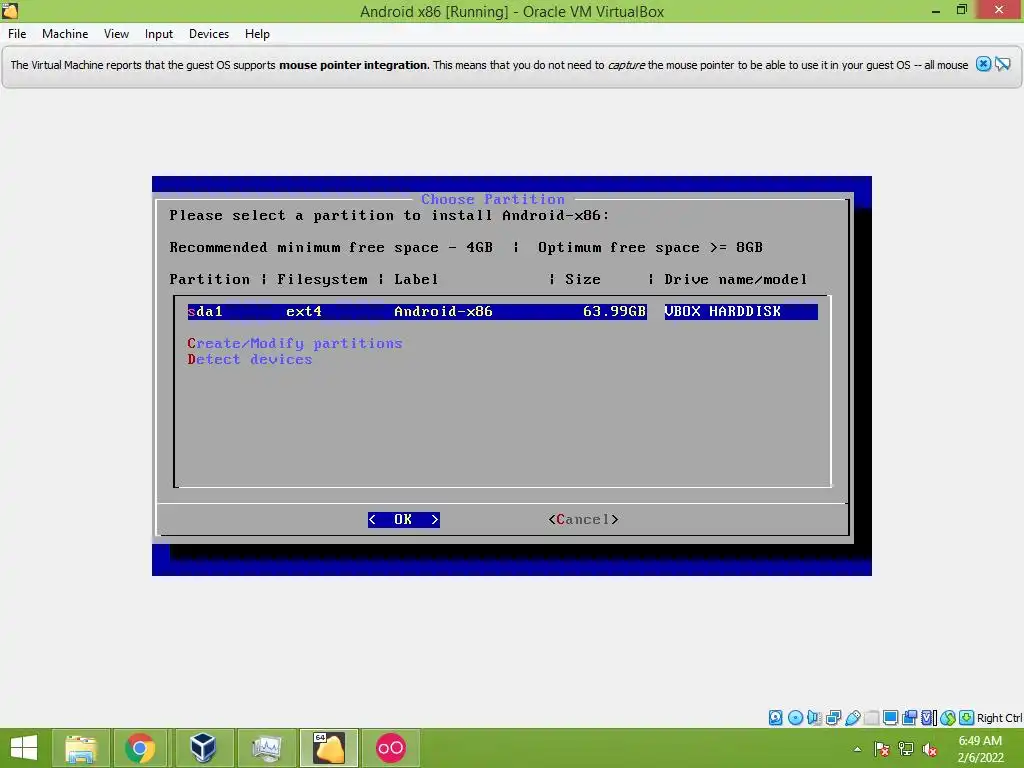Click the 63.99GB size value
The image size is (1024, 768).
614,312
